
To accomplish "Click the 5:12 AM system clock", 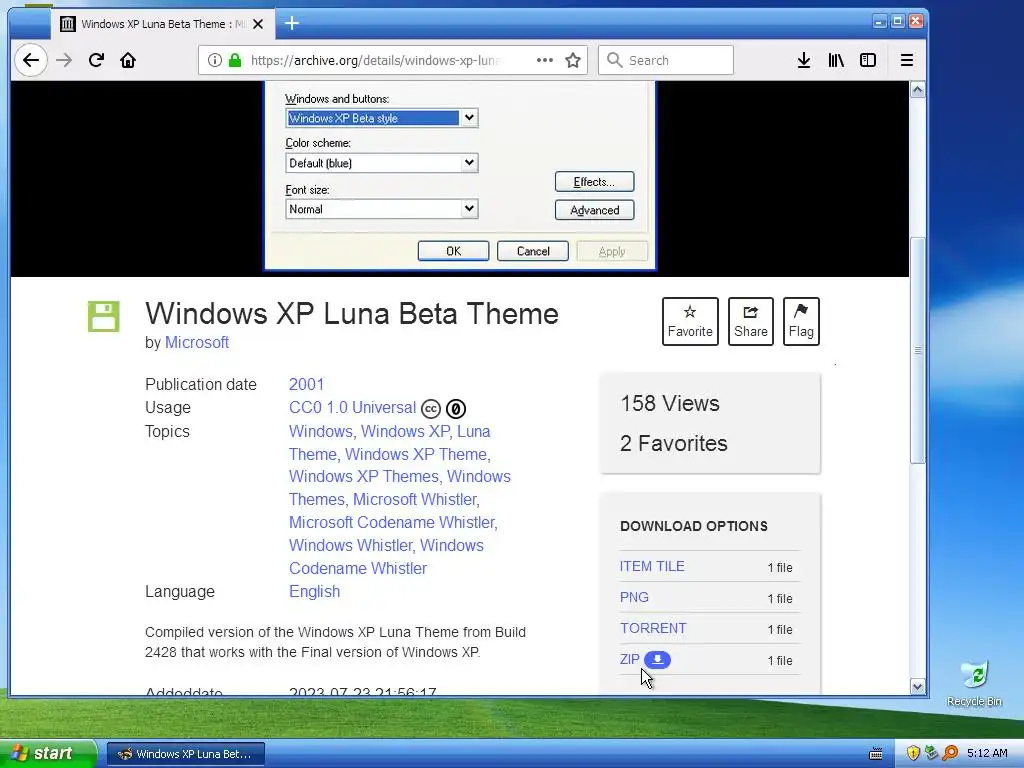I will (987, 754).
